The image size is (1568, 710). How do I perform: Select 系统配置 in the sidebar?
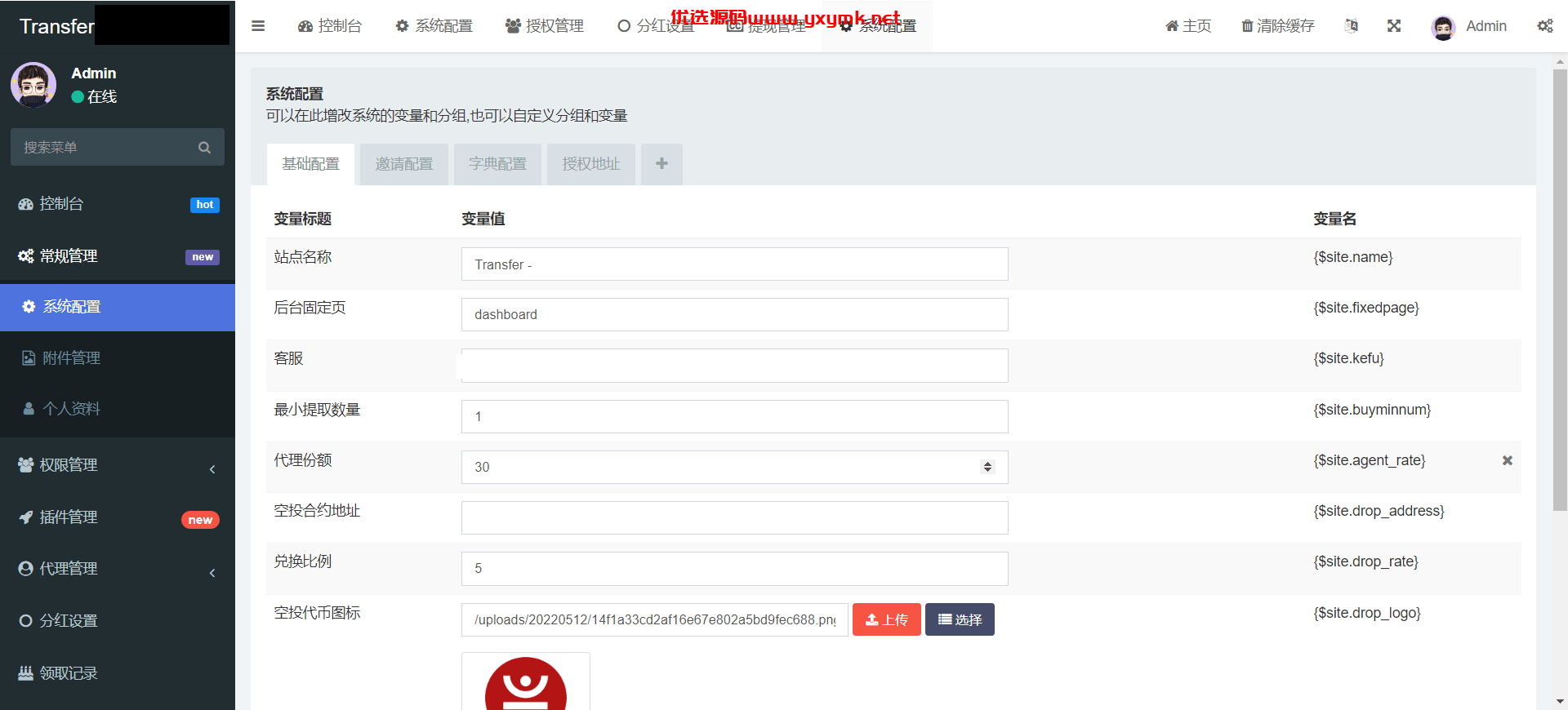tap(118, 307)
